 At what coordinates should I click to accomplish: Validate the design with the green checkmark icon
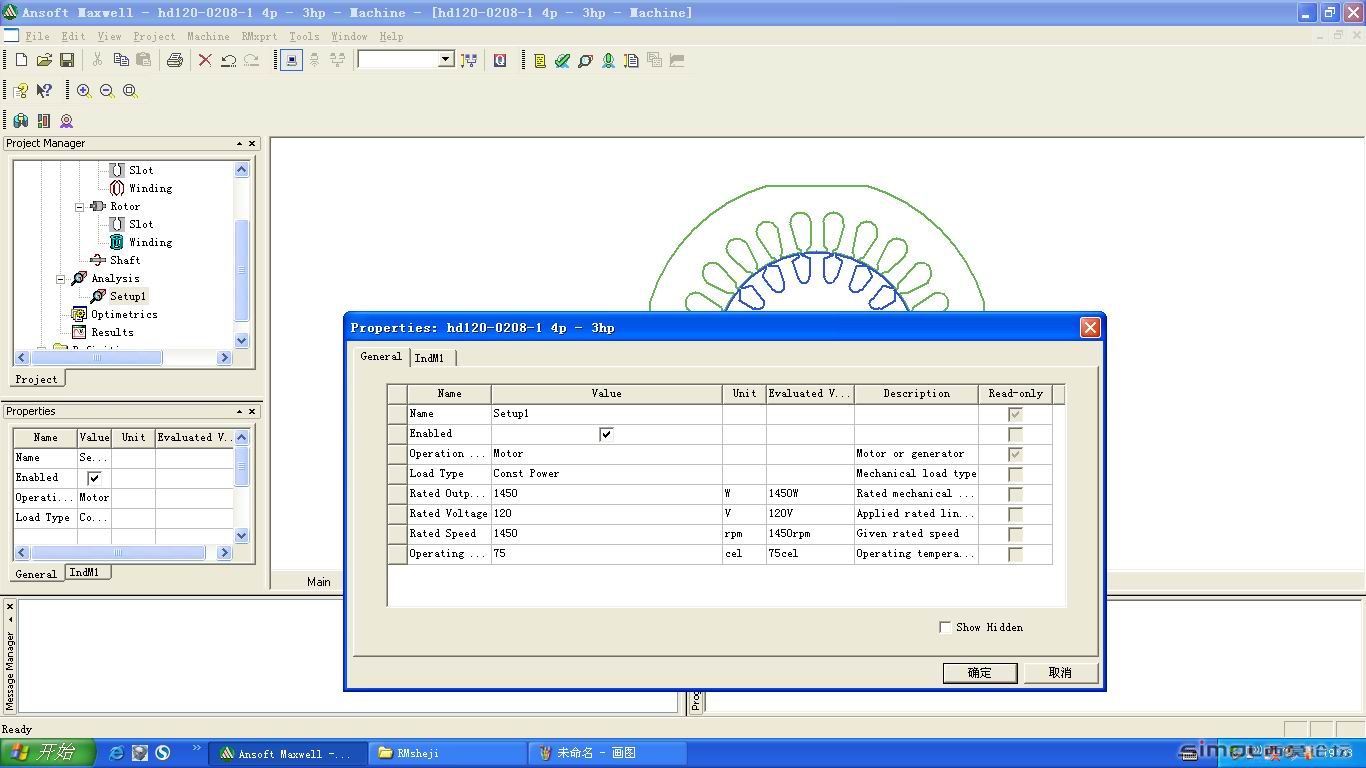point(563,60)
